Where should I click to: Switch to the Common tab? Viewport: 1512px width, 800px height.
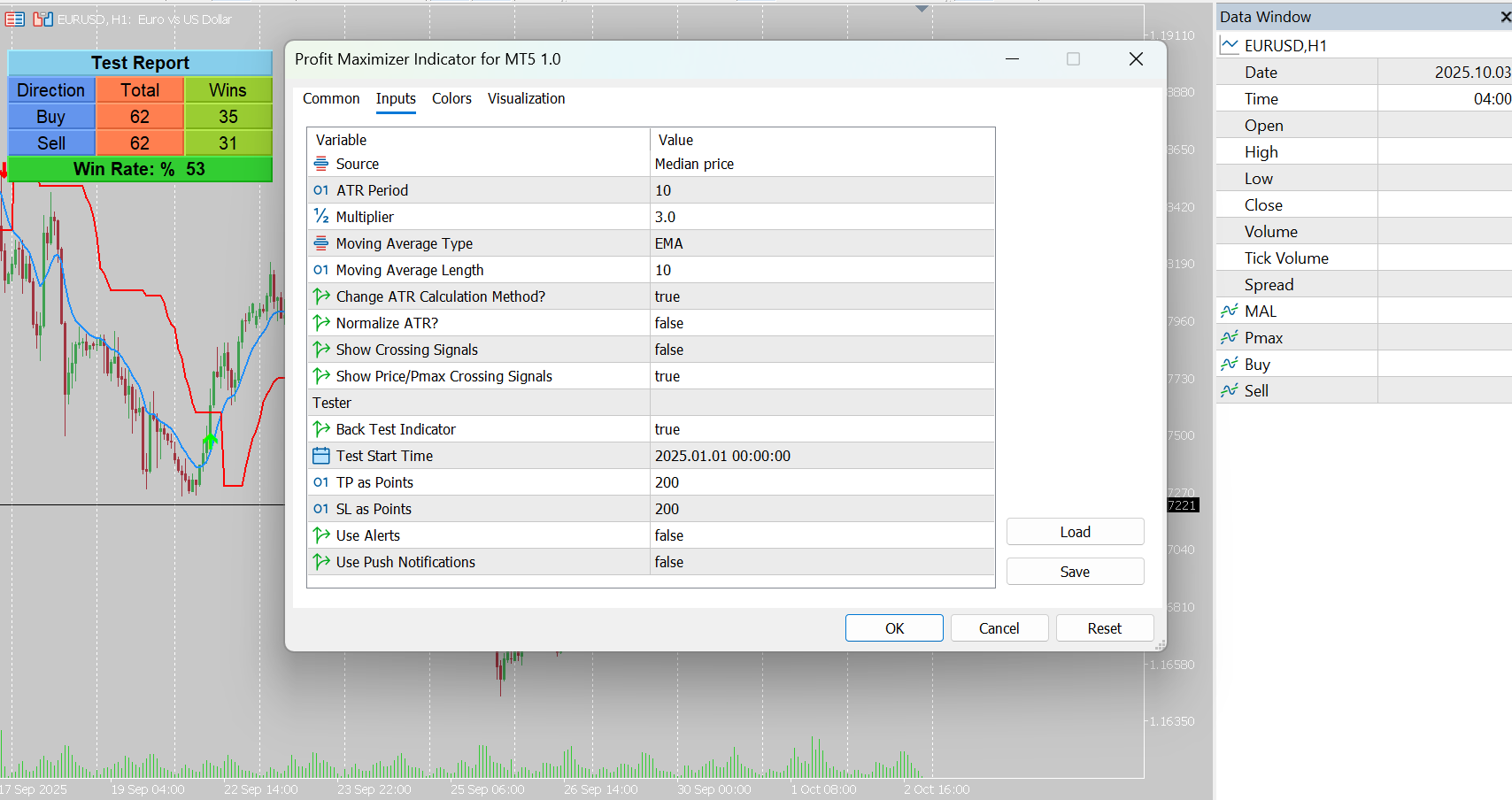[x=331, y=98]
